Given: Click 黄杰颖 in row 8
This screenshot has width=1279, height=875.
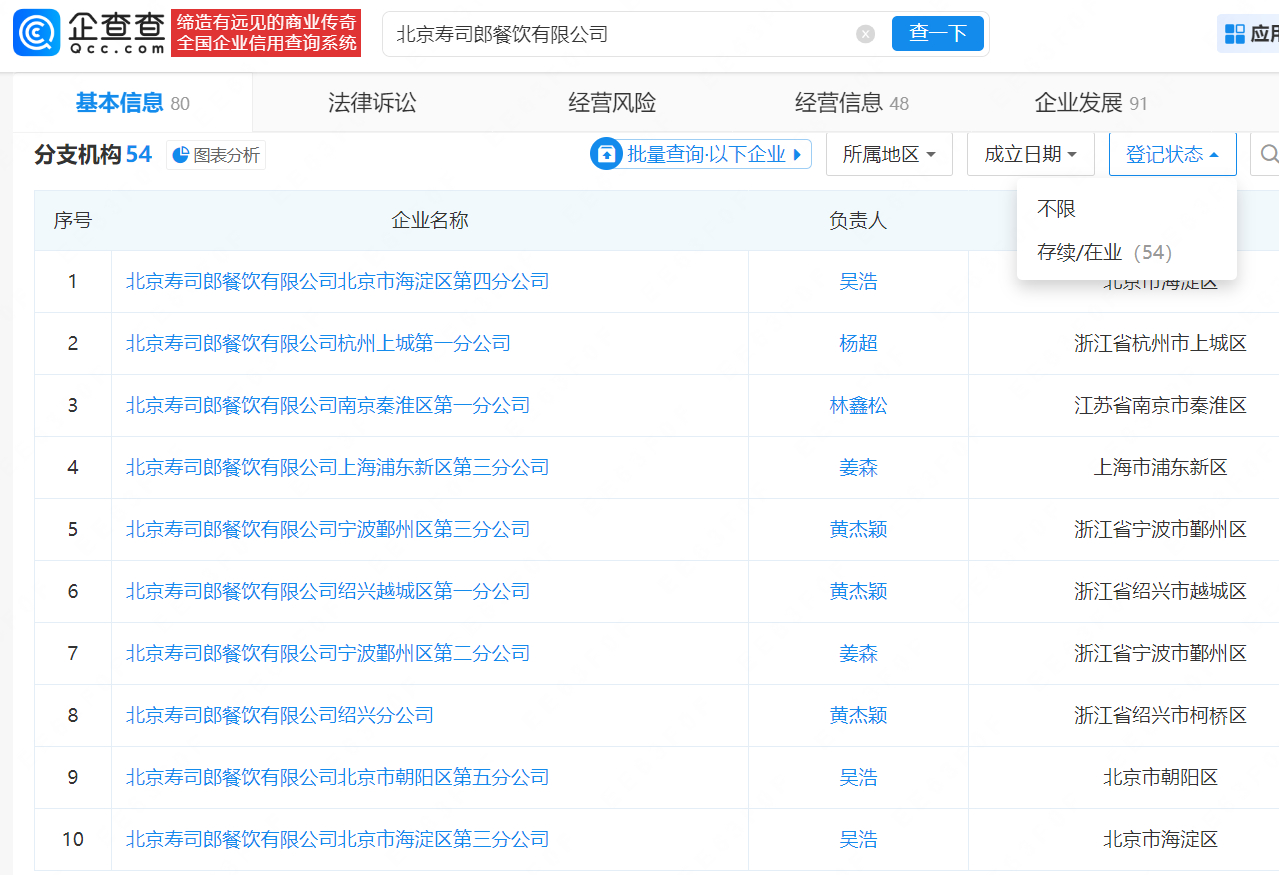Looking at the screenshot, I should [x=858, y=715].
